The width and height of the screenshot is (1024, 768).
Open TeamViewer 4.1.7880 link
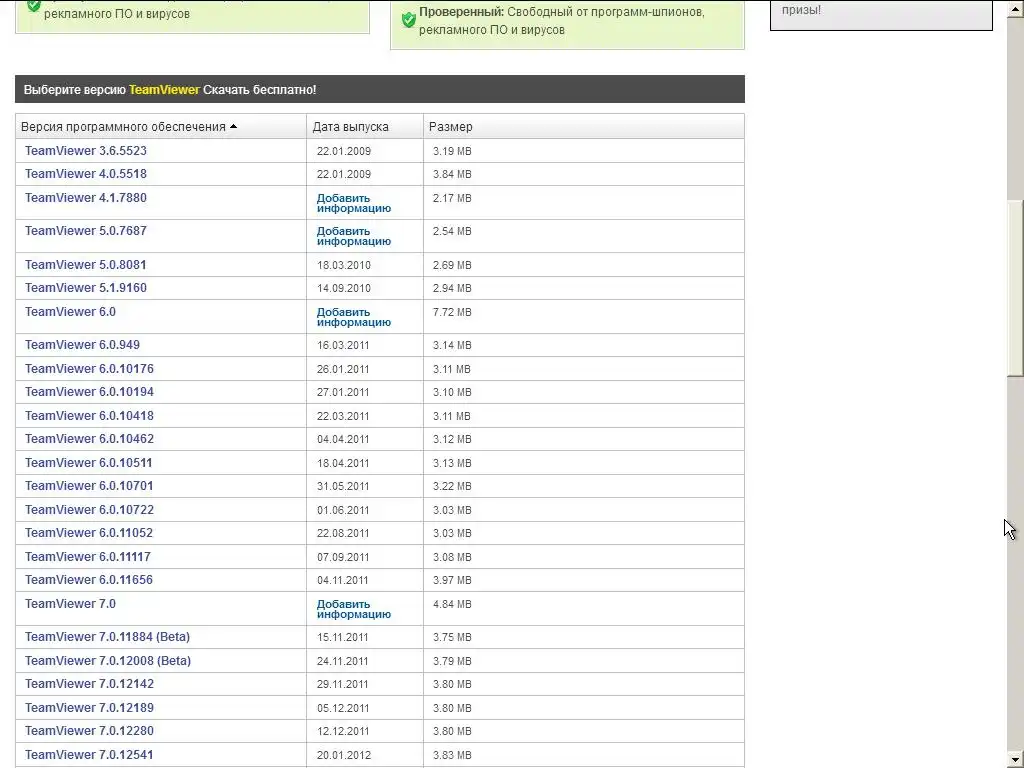tap(86, 198)
